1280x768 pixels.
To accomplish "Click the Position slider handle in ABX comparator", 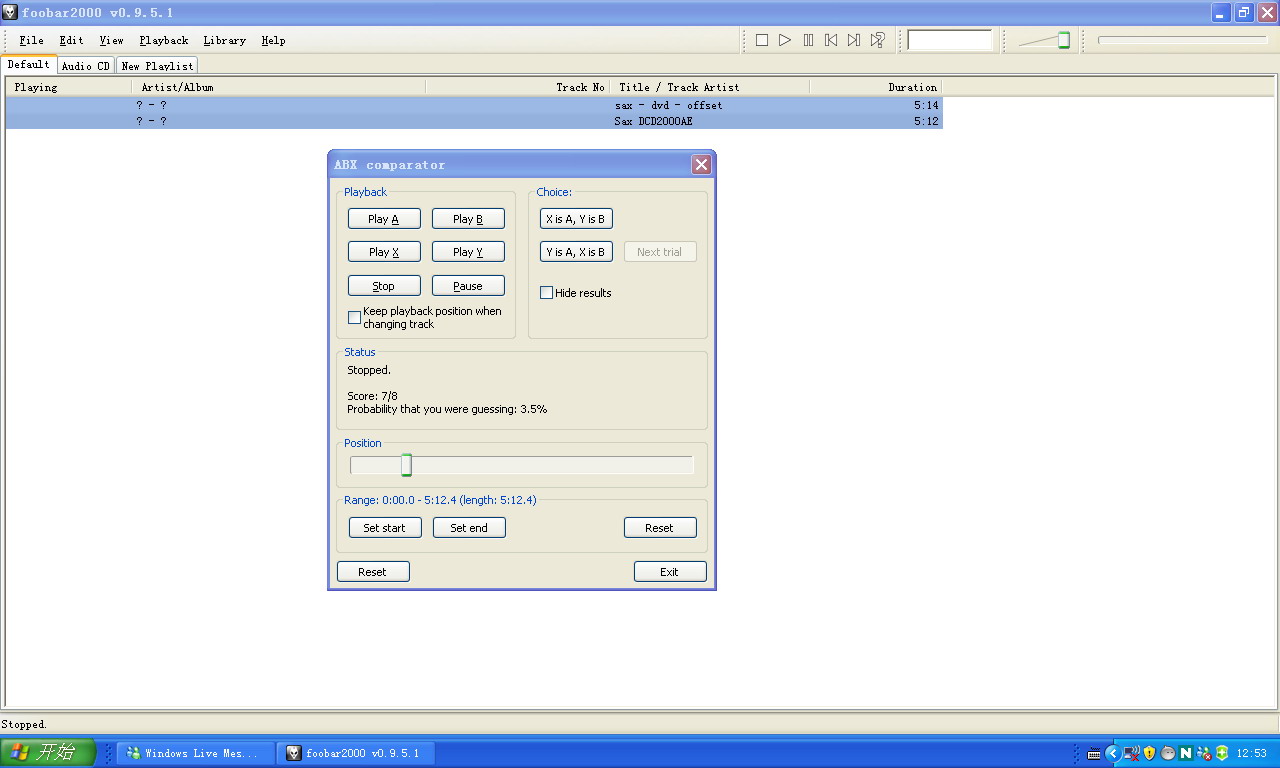I will click(x=406, y=465).
